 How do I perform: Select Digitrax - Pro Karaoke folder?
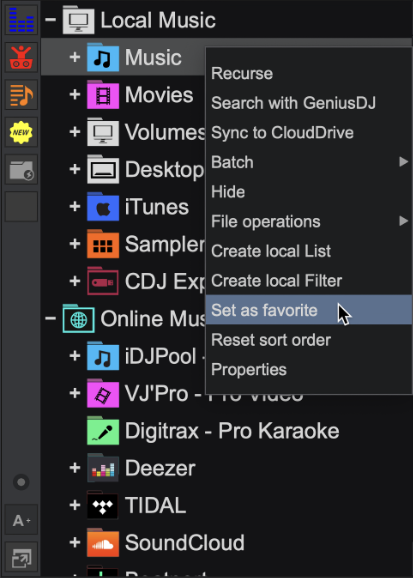[x=213, y=431]
